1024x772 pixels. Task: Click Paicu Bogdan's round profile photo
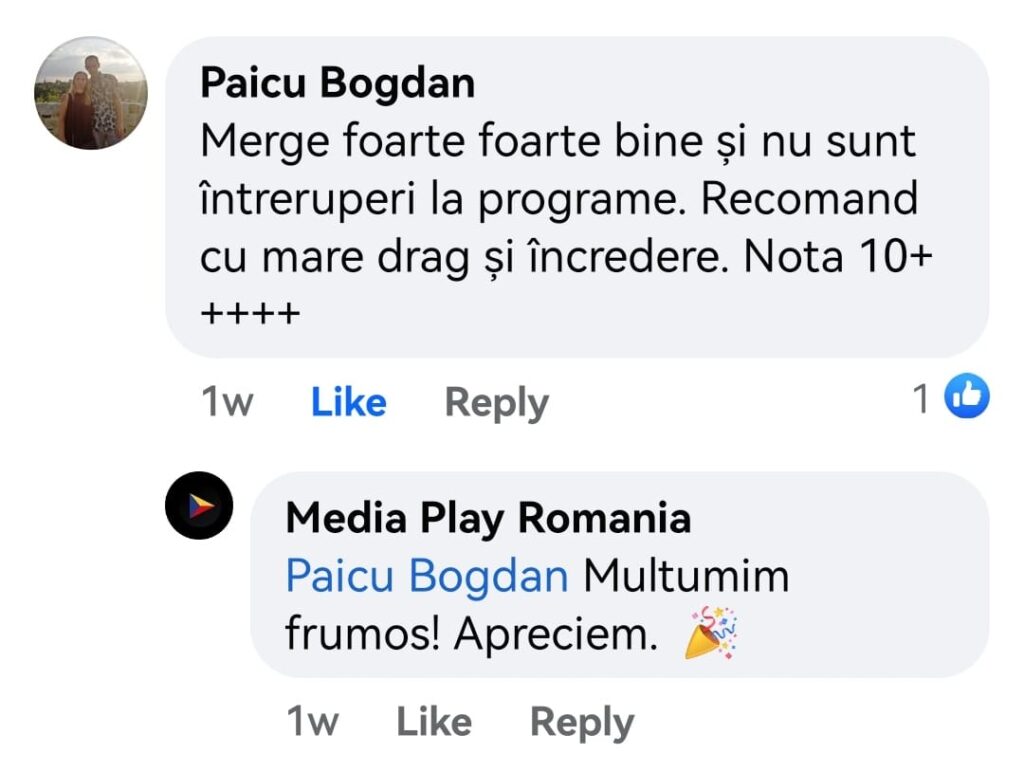pos(91,94)
